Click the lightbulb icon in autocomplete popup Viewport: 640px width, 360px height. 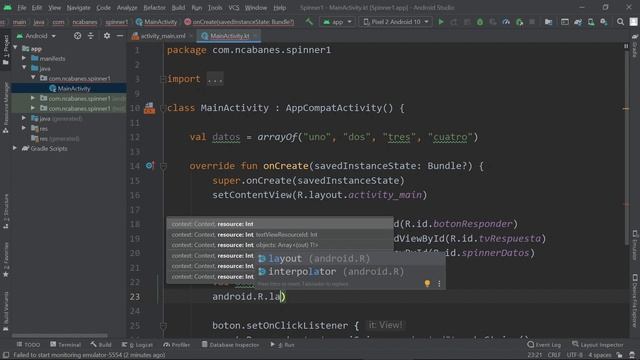[x=427, y=283]
